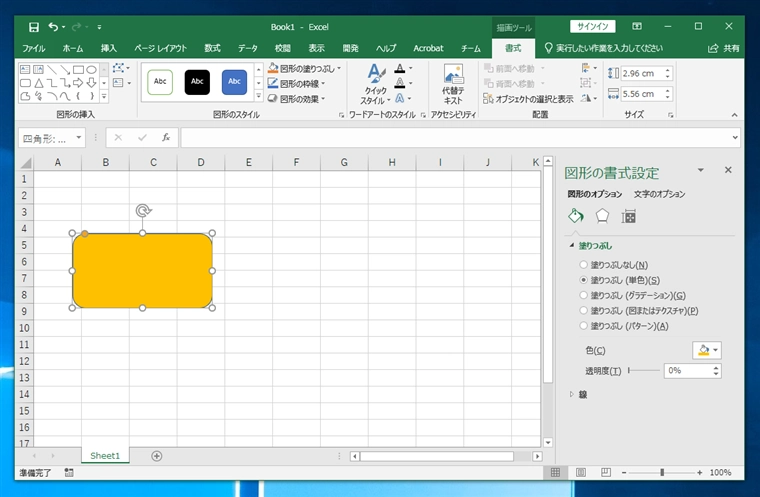Click the 透明度 transparency slider track
Viewport: 760px width, 497px height.
coord(643,371)
